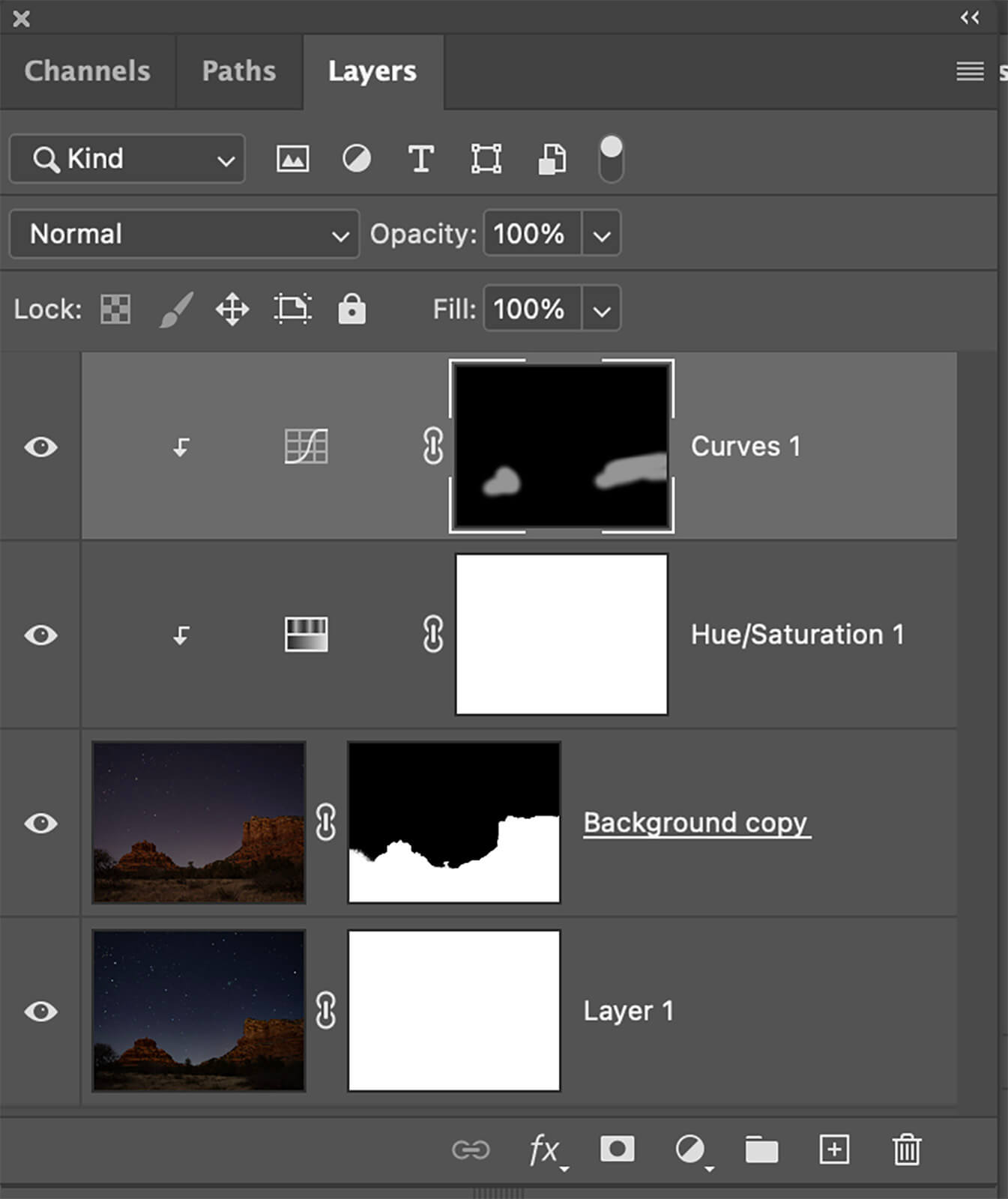The height and width of the screenshot is (1199, 1008).
Task: Switch to the Channels tab
Action: 87,71
